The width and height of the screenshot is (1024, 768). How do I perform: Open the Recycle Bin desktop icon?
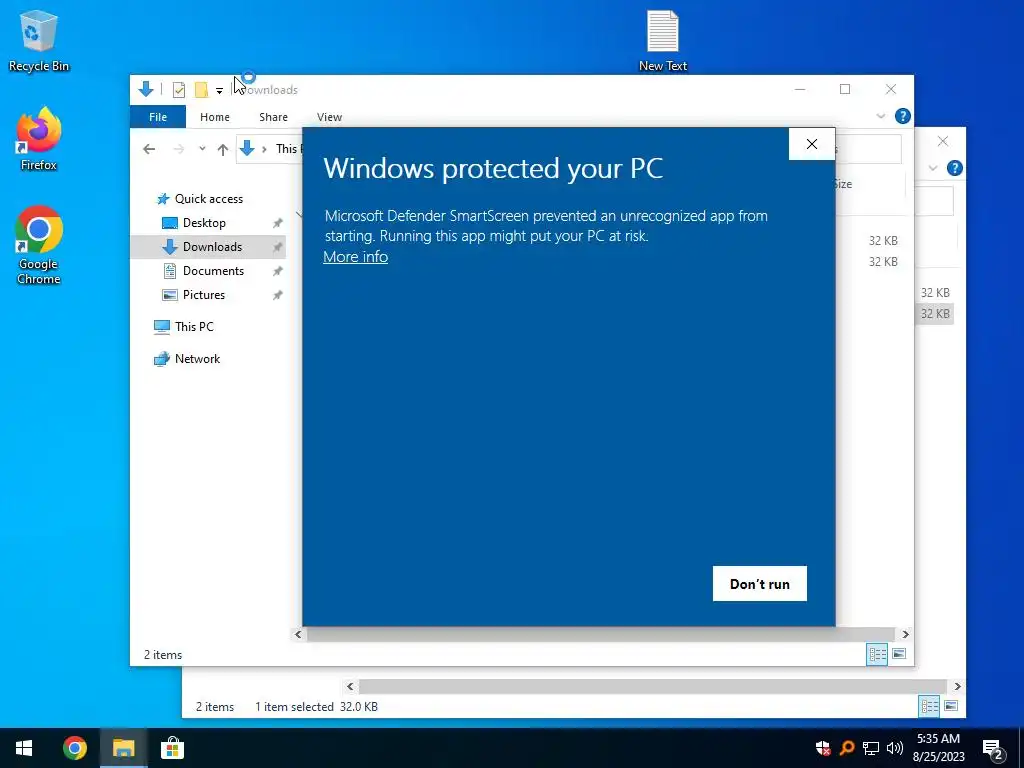pos(39,40)
